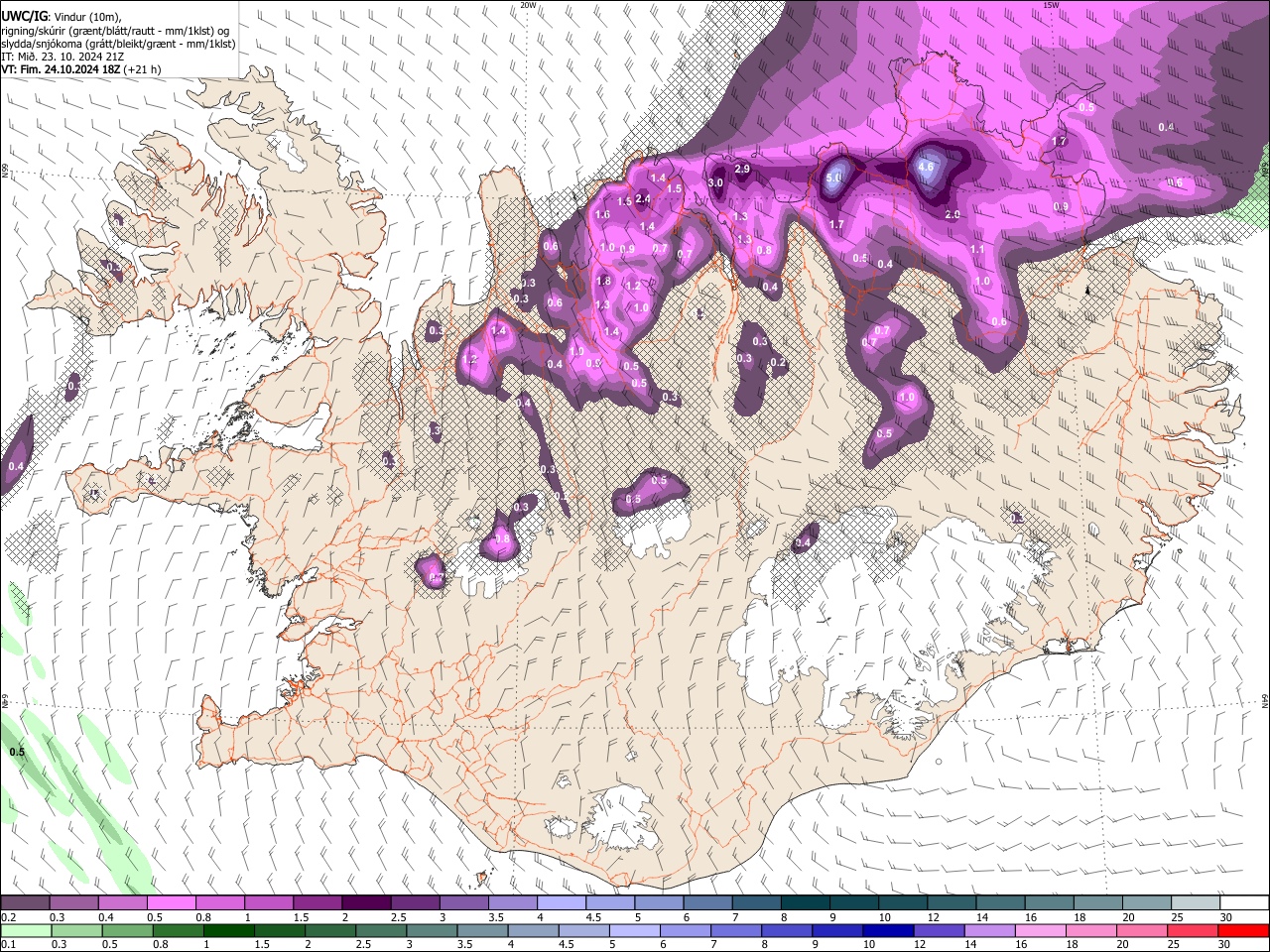Screen dimensions: 1270x952
Task: Click the 0.4 label under the upper legend row
Action: tap(105, 917)
